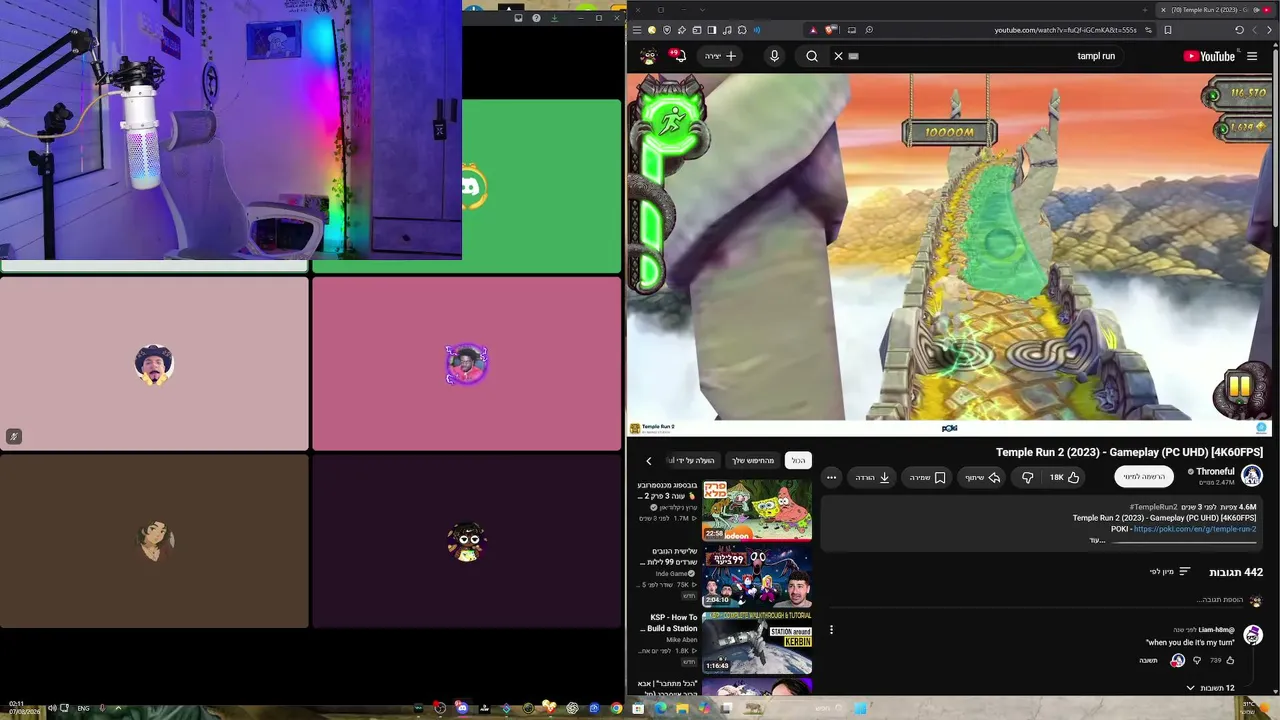Open the YouTube create (יצירה) button

click(721, 56)
